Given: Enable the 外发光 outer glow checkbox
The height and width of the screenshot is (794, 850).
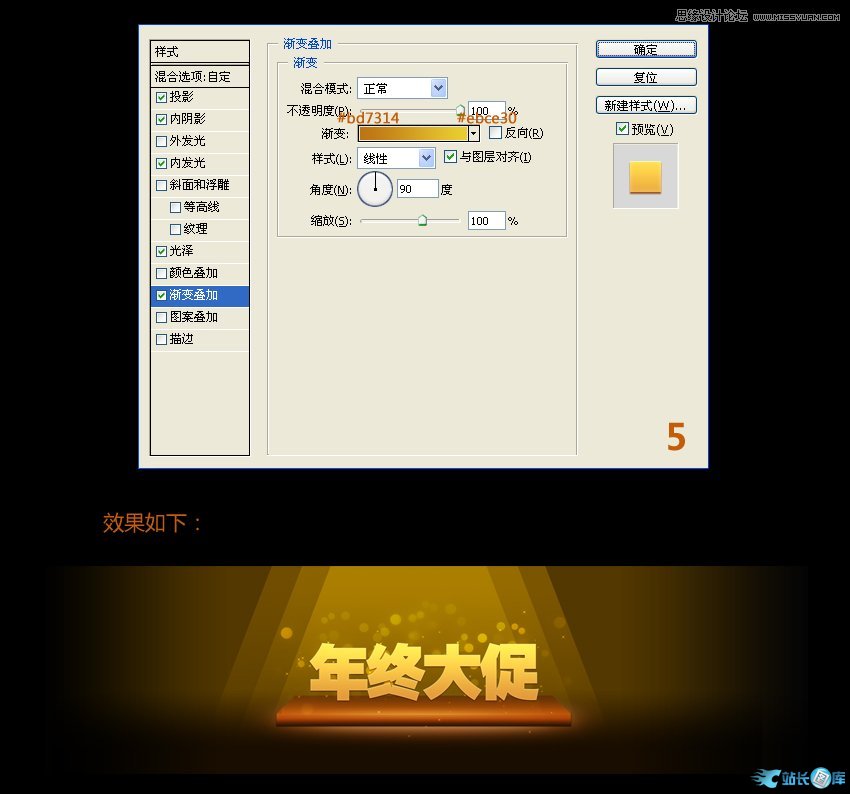Looking at the screenshot, I should [162, 141].
